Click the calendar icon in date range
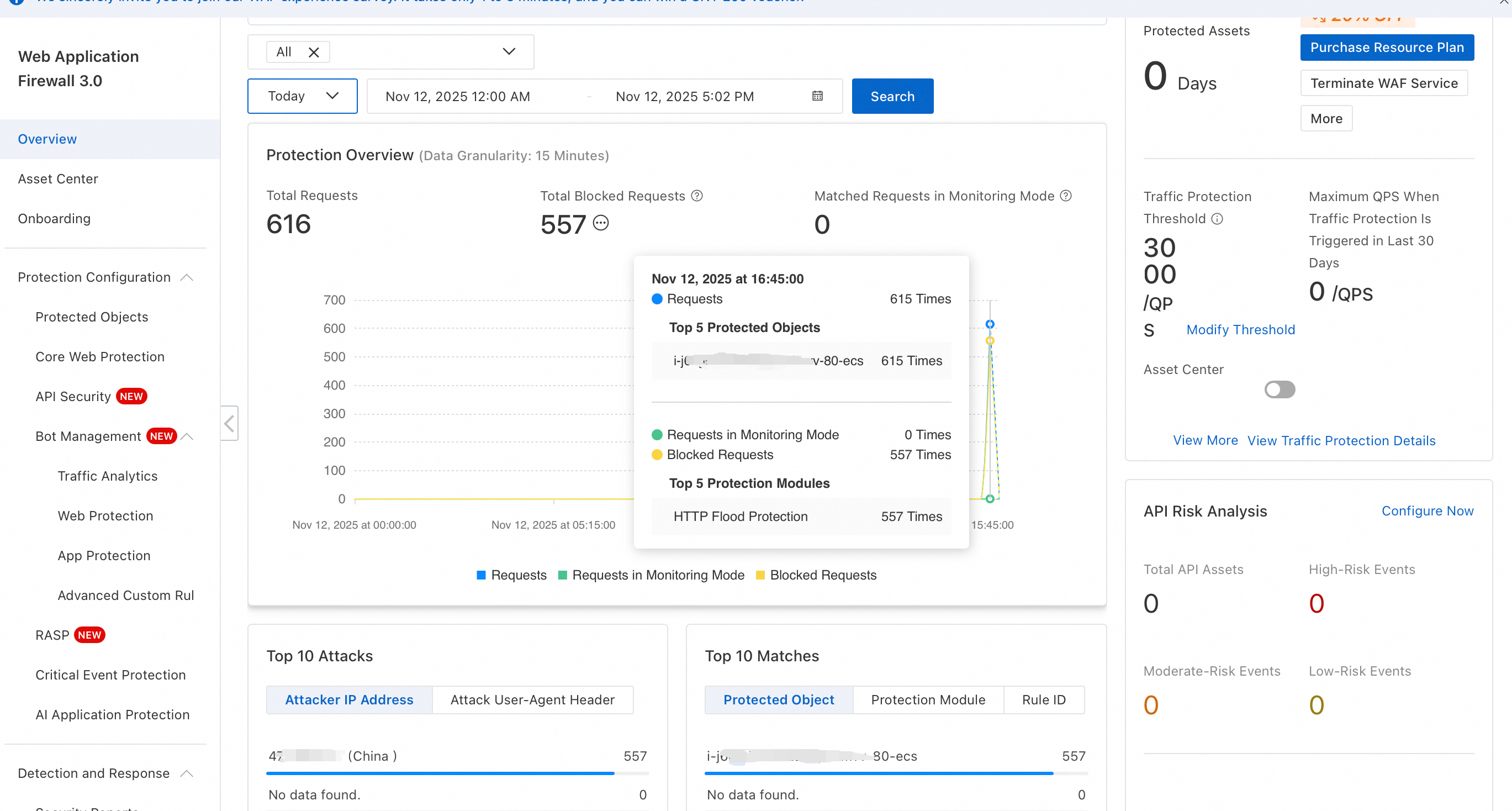 [817, 96]
